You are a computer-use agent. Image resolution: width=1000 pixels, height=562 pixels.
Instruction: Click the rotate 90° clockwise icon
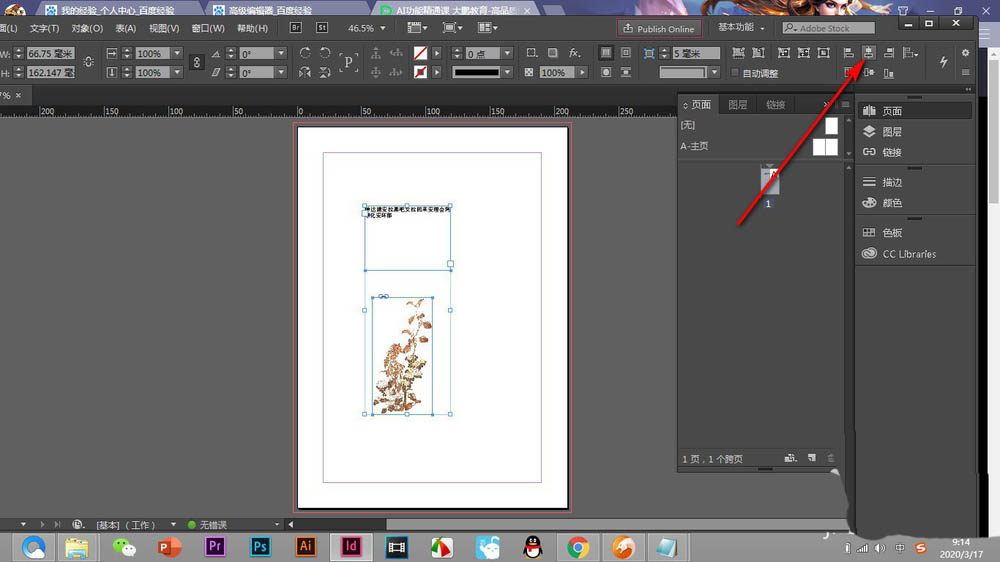pyautogui.click(x=305, y=53)
